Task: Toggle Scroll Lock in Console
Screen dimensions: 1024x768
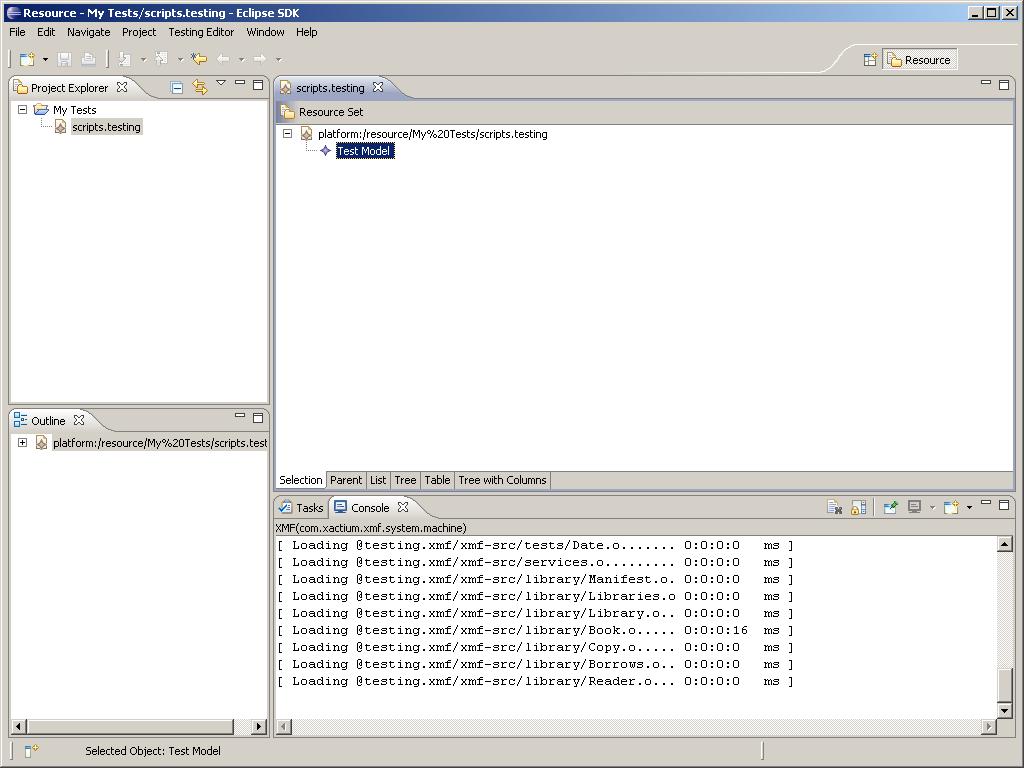Action: point(859,507)
